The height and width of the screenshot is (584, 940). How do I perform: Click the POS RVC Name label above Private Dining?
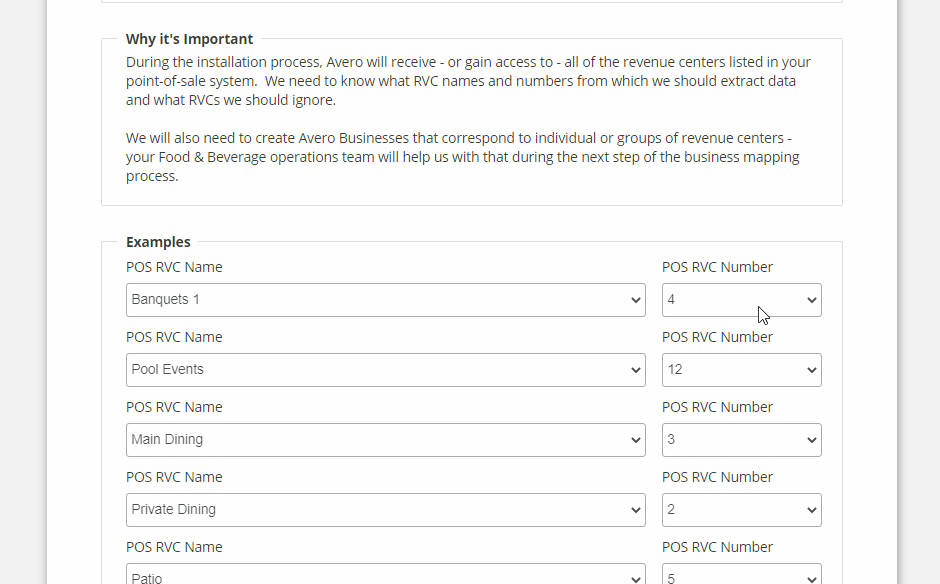(x=174, y=477)
